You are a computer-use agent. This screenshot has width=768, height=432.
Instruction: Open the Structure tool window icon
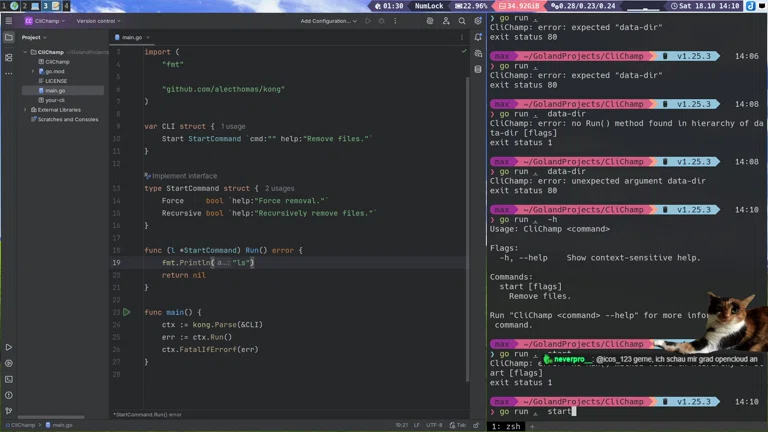(x=9, y=58)
